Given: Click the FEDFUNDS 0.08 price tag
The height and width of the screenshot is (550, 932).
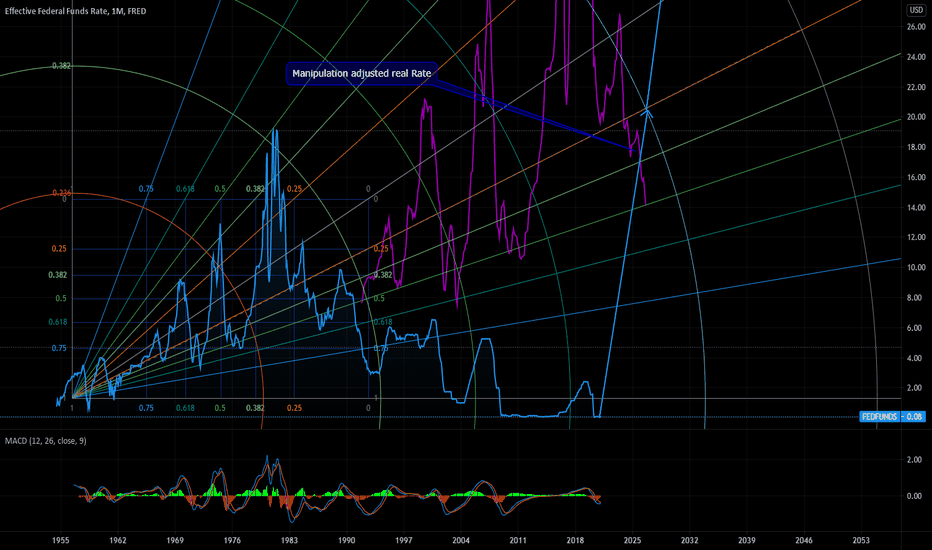Looking at the screenshot, I should point(892,417).
